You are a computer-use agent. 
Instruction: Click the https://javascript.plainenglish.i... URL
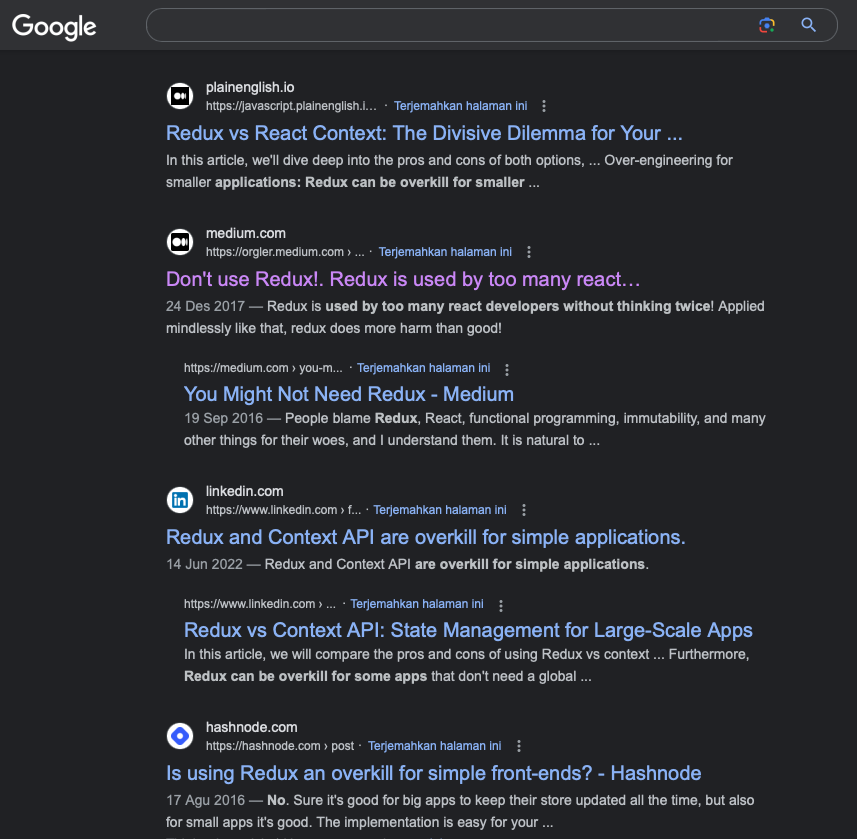click(291, 106)
